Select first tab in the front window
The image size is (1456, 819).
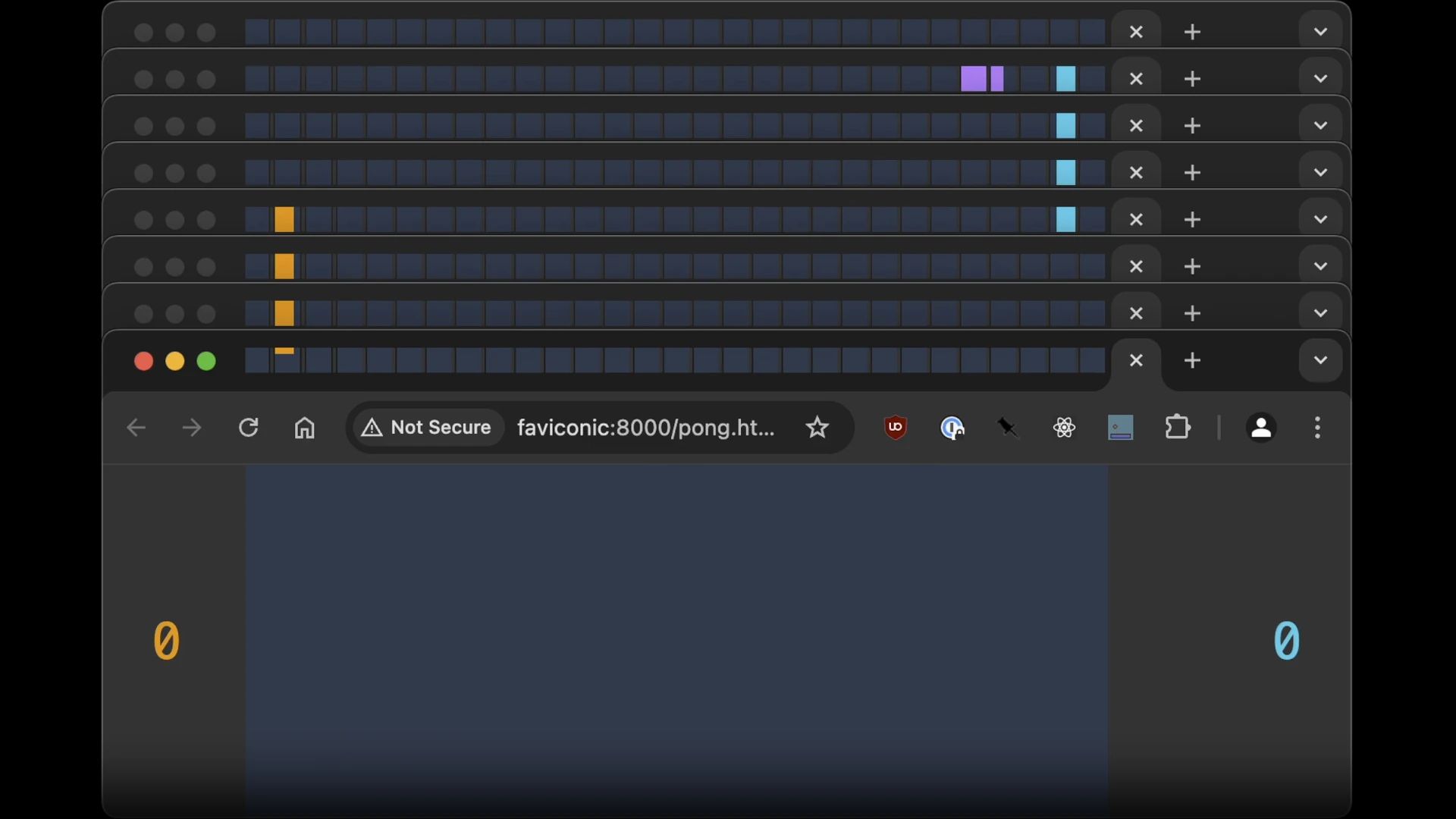click(257, 360)
